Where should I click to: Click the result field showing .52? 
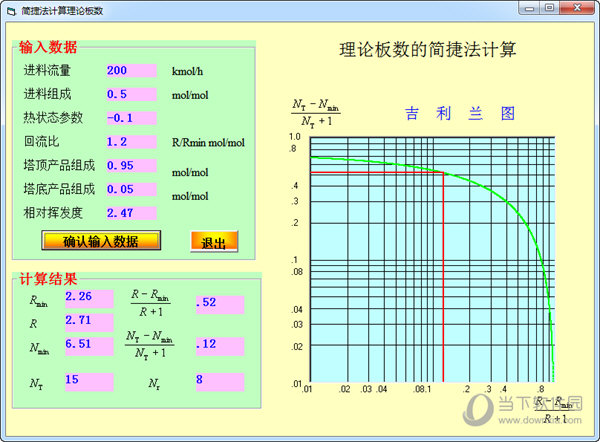tap(220, 305)
